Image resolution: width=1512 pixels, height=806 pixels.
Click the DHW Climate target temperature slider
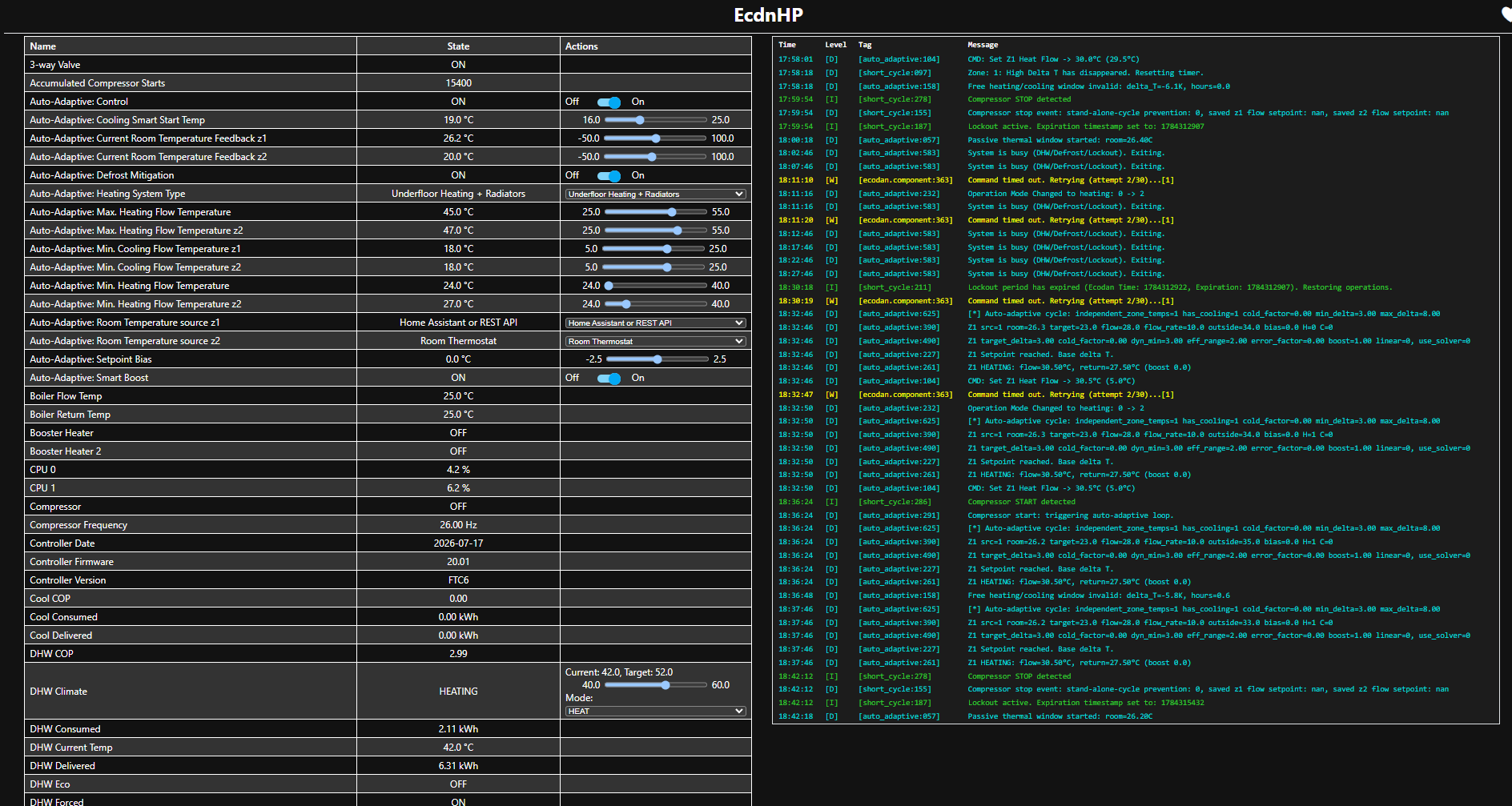tap(656, 685)
